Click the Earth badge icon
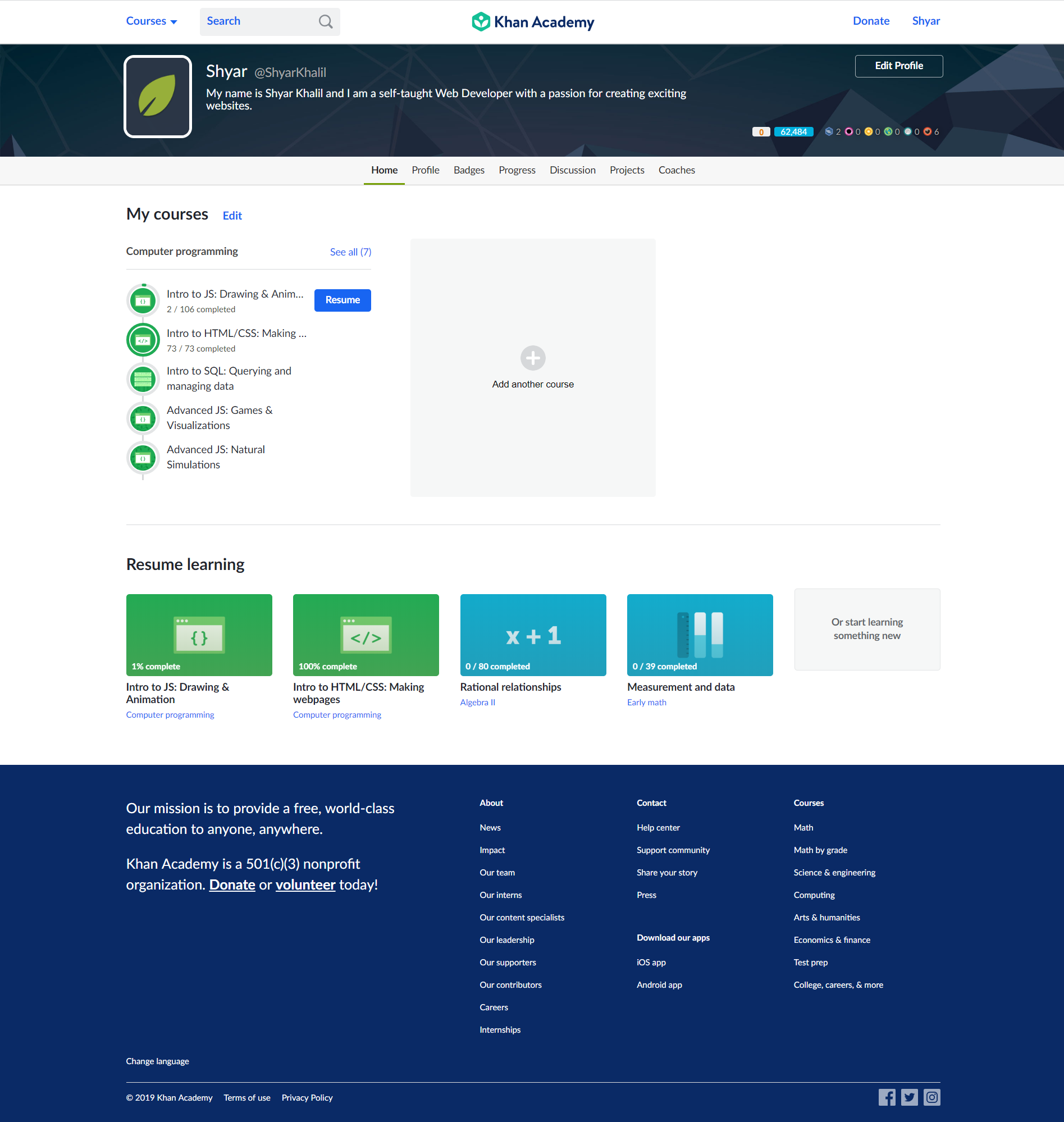The image size is (1064, 1122). coord(888,131)
